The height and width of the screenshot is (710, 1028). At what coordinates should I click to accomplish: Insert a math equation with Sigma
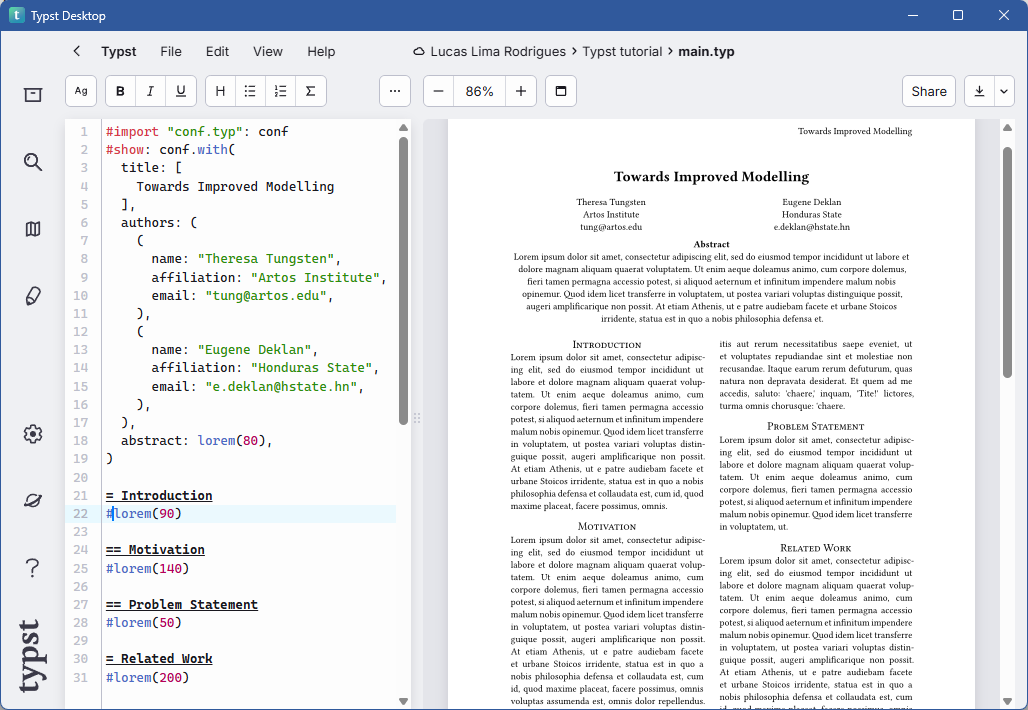[310, 91]
